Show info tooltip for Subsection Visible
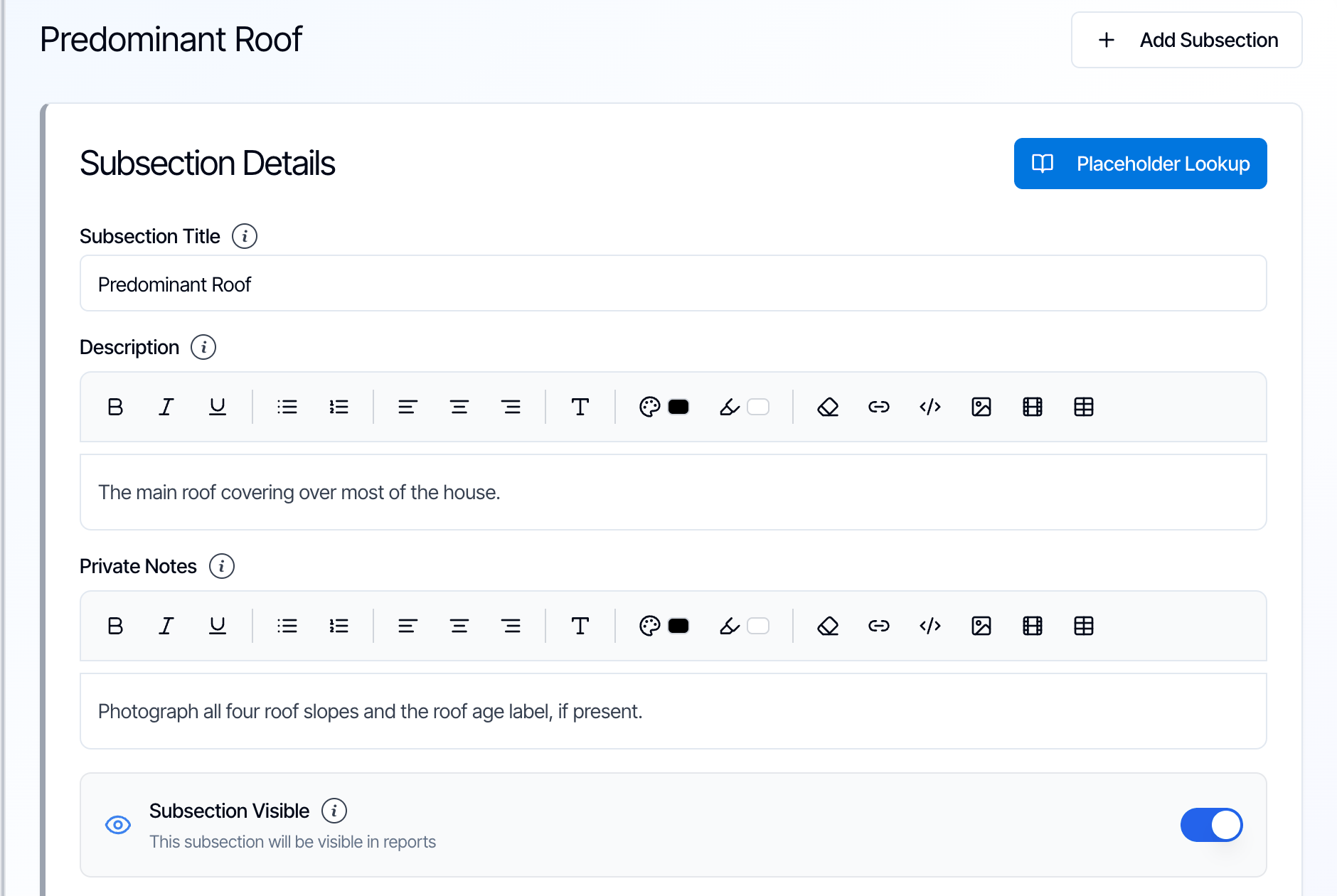This screenshot has height=896, width=1337. [x=334, y=811]
